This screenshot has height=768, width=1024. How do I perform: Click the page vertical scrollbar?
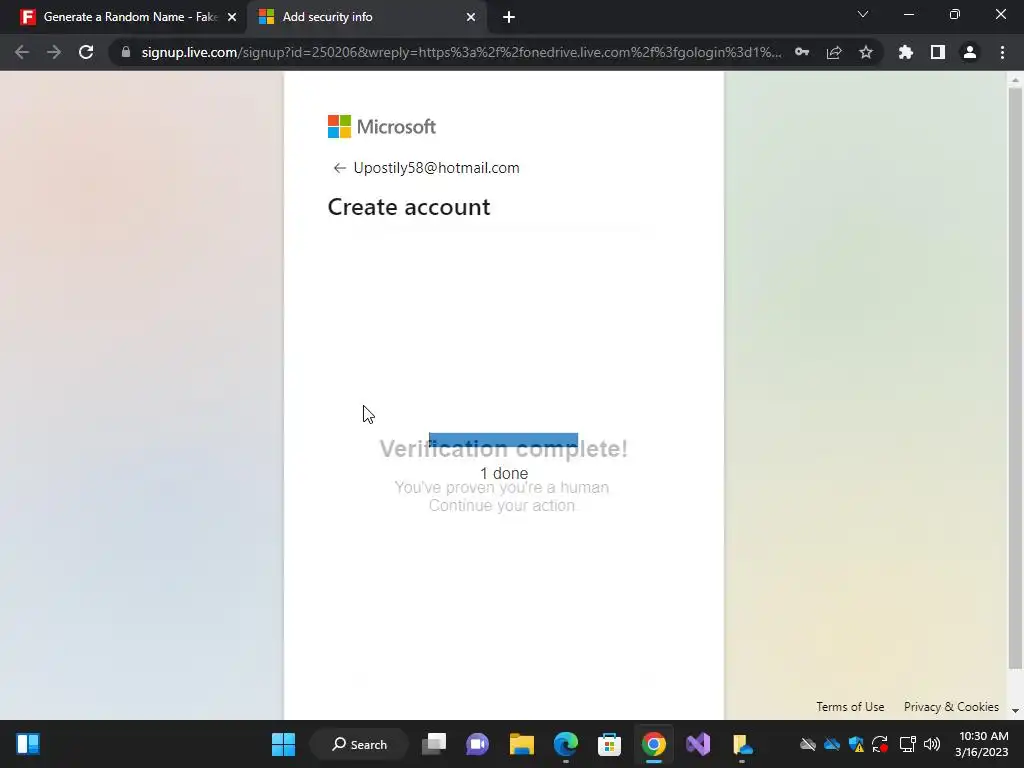tap(1015, 379)
